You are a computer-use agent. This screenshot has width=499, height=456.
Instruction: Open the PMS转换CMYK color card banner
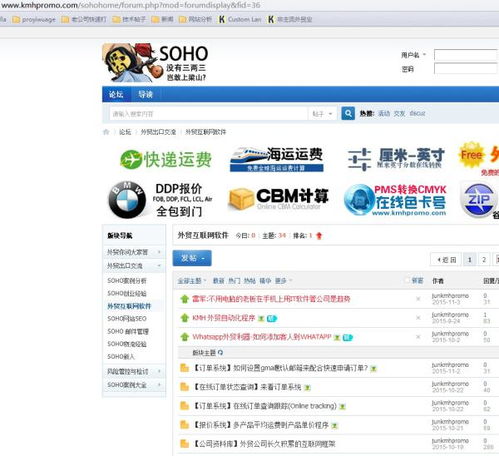click(395, 199)
